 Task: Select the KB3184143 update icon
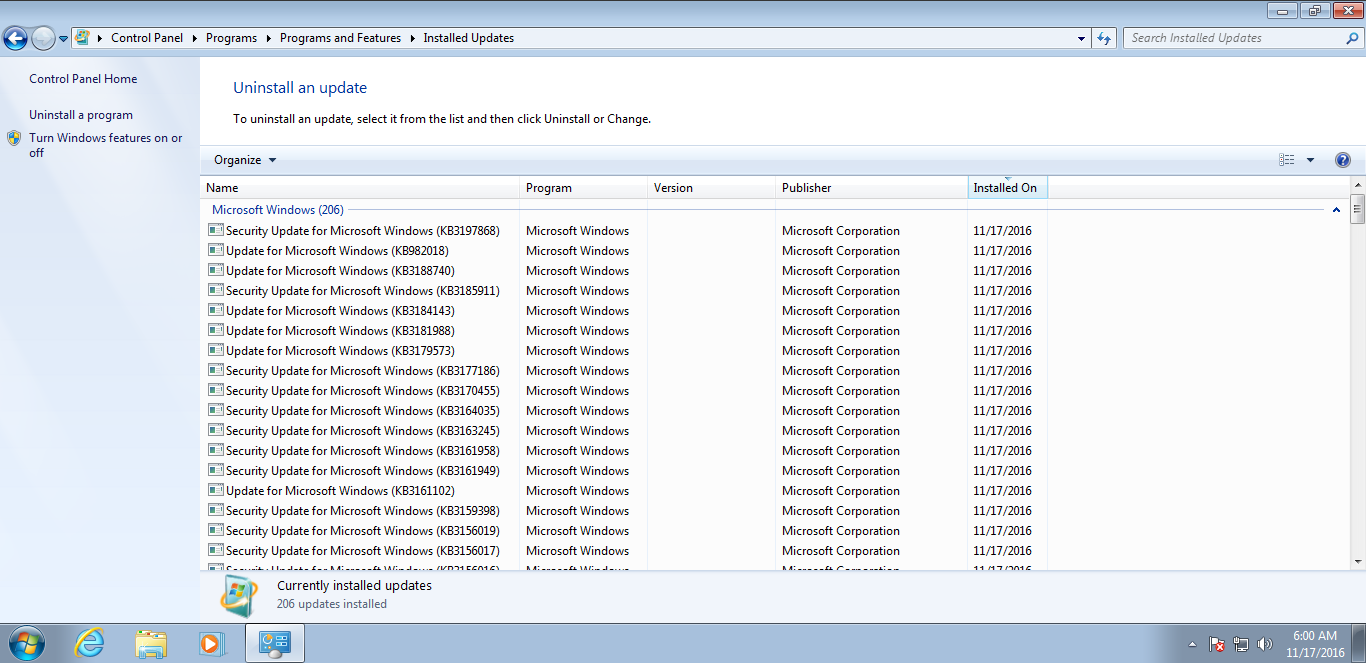[216, 310]
